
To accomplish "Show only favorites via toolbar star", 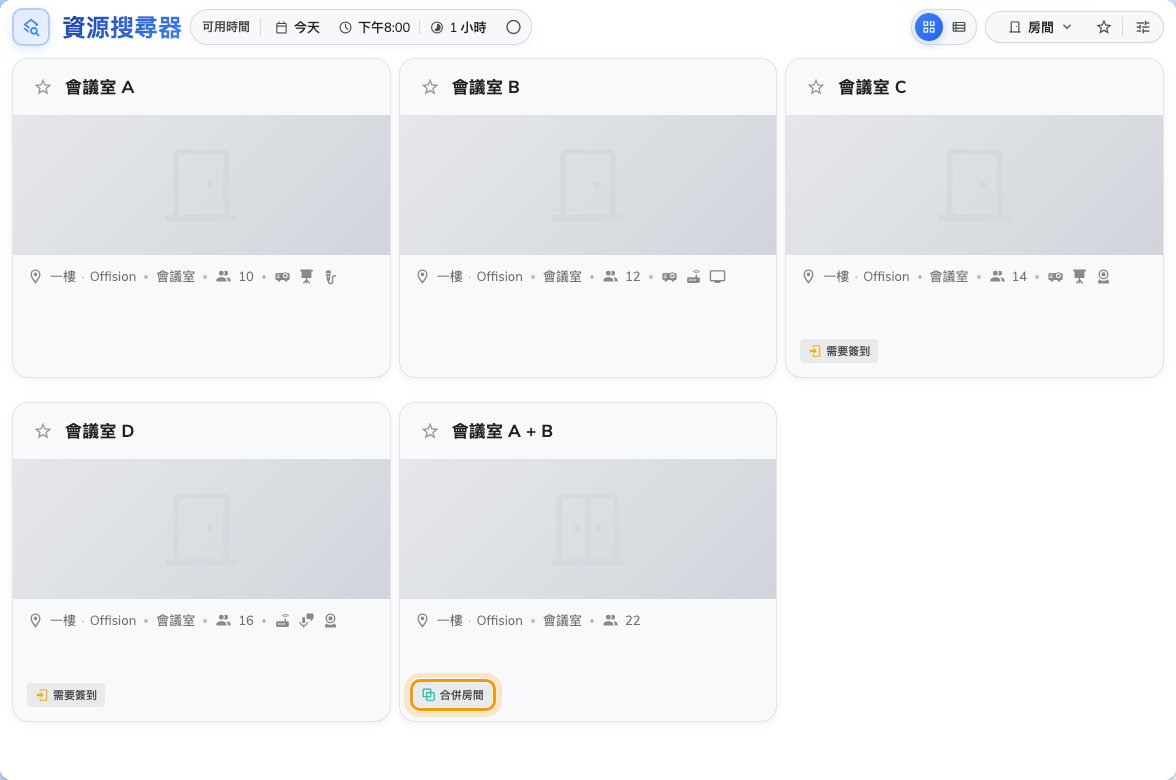I will 1103,28.
